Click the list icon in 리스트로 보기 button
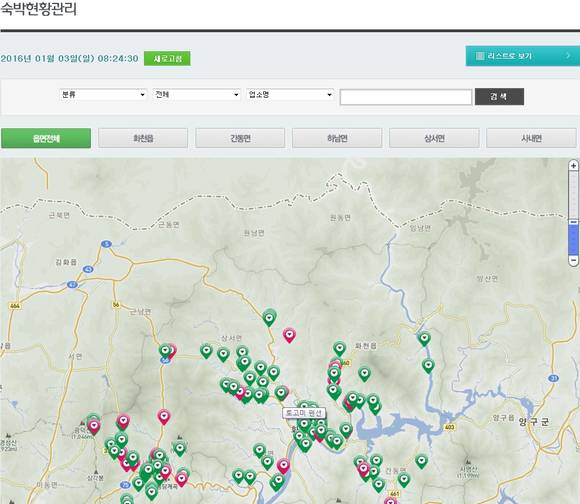 click(480, 56)
